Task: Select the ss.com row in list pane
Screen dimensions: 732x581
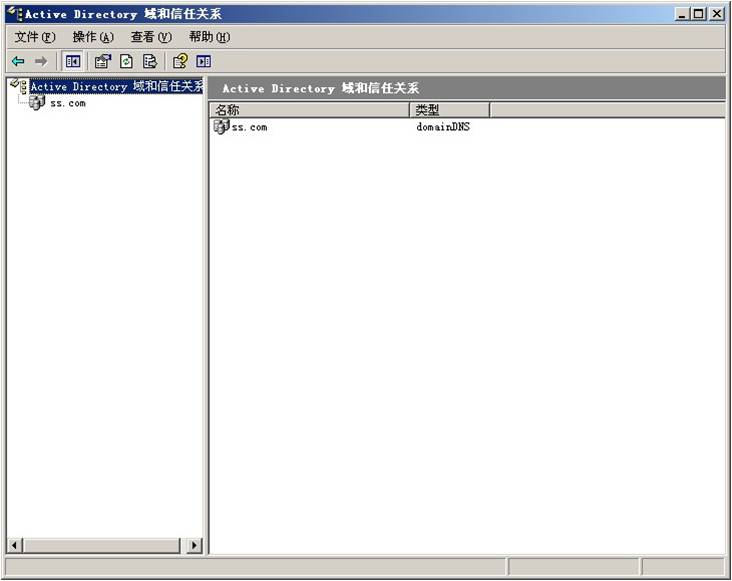Action: coord(250,126)
